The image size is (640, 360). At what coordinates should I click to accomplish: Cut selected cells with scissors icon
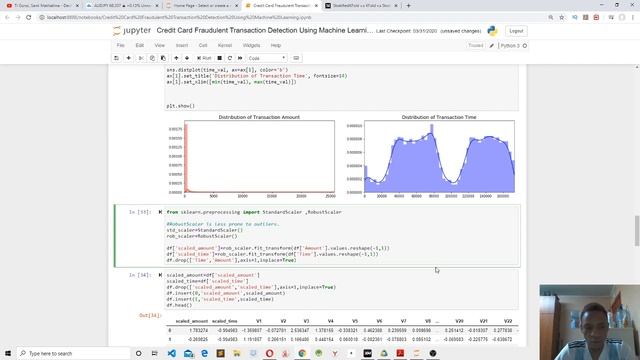(141, 58)
